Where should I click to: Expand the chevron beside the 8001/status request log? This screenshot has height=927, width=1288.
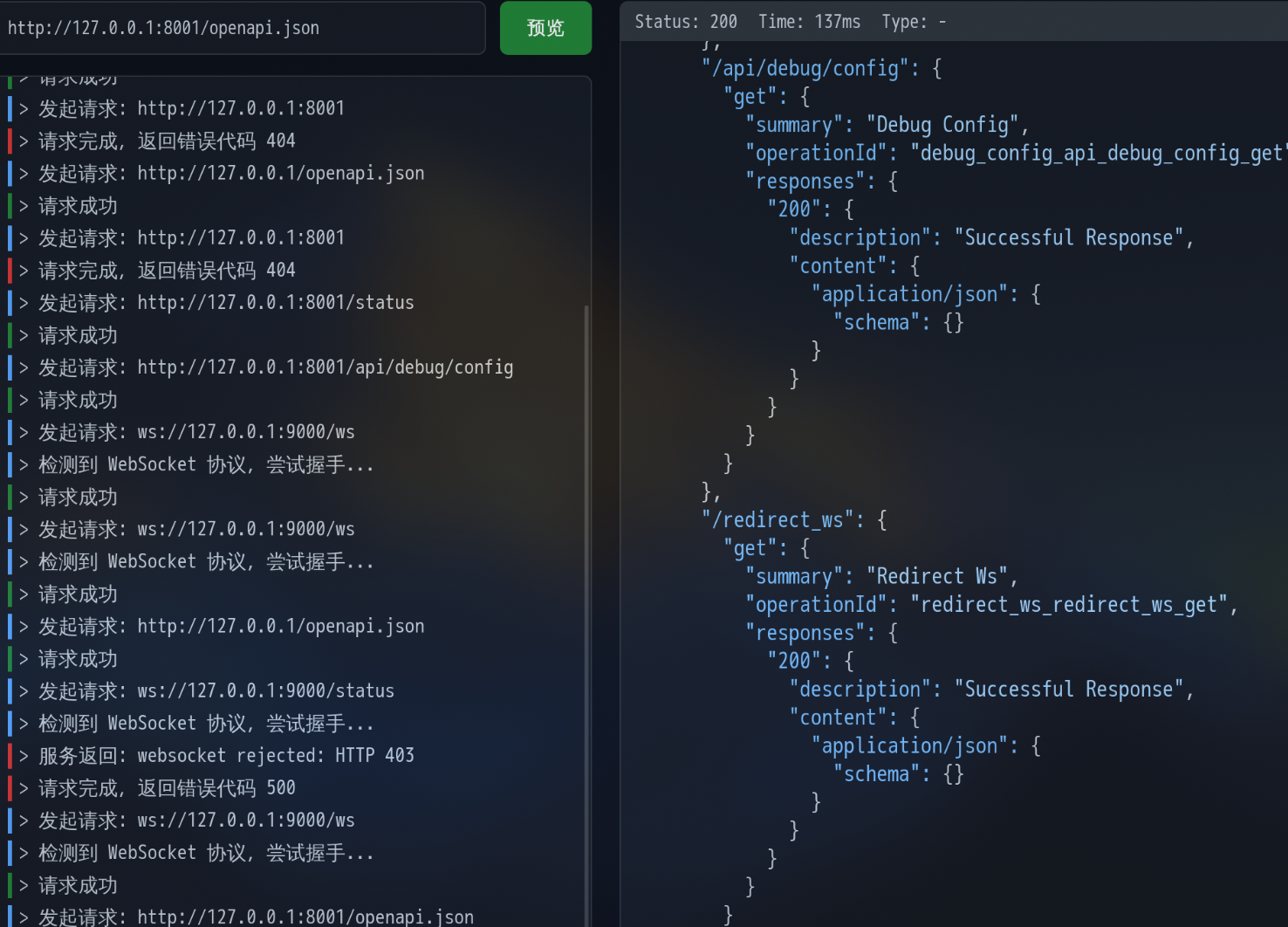[24, 303]
